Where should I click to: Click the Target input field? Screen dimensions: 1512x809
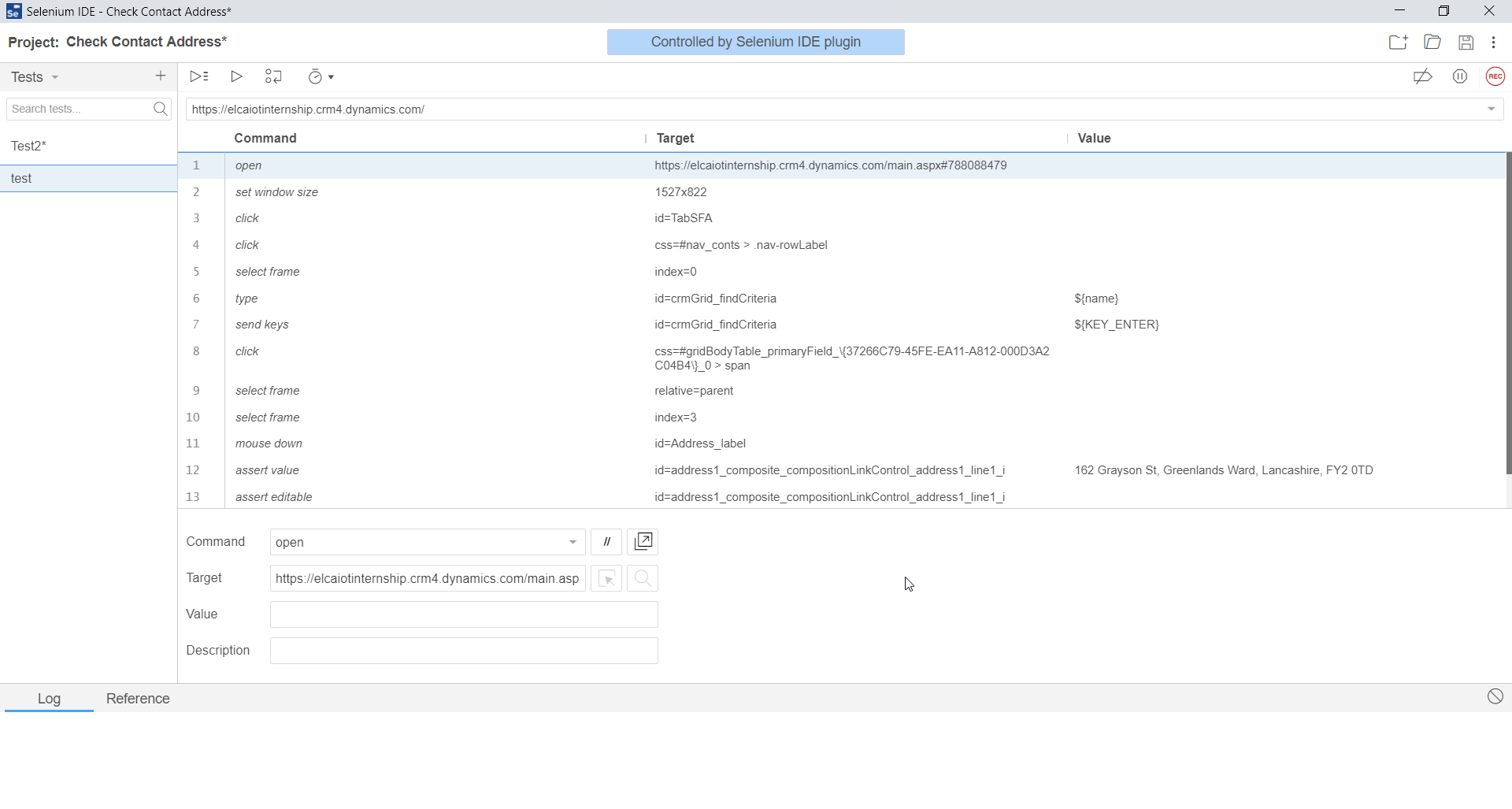[x=428, y=578]
